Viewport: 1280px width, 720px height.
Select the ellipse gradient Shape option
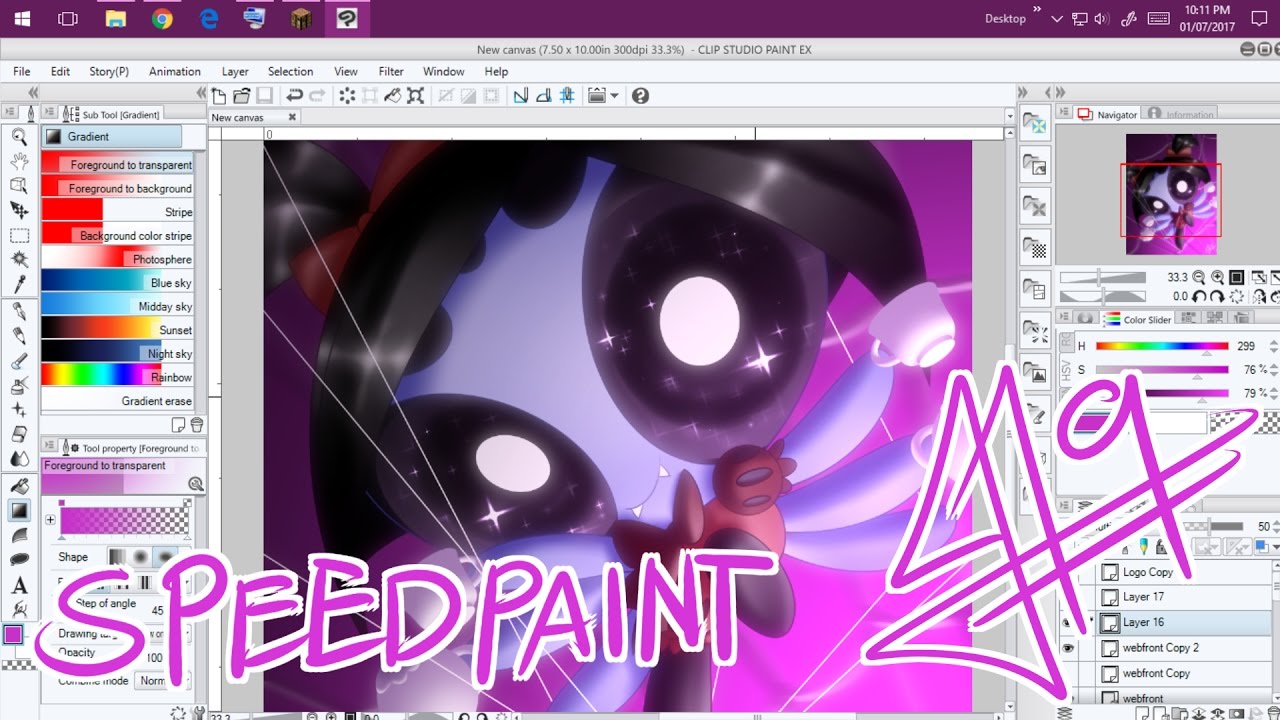tap(165, 556)
